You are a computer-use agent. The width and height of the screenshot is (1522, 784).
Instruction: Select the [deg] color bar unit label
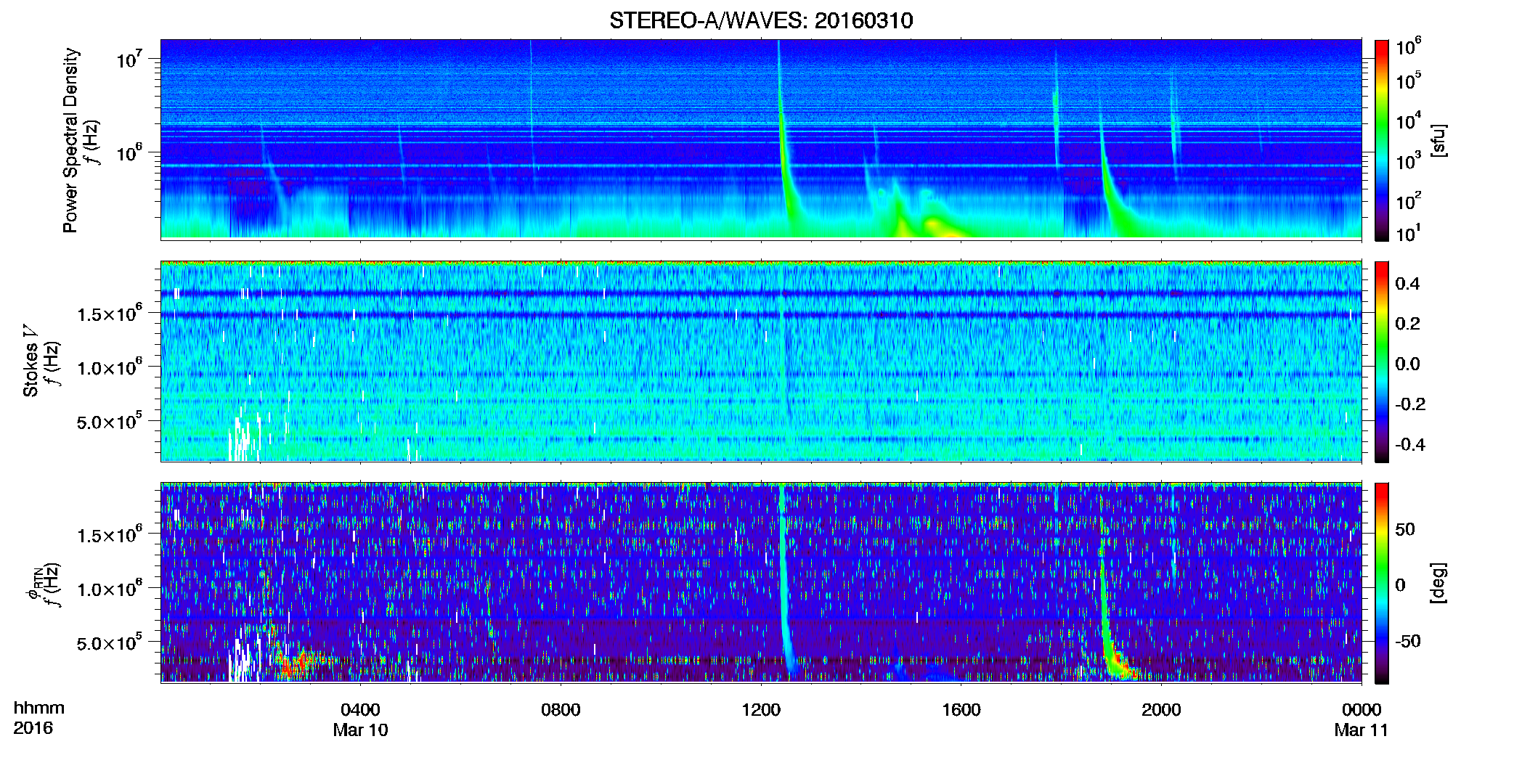tap(1438, 583)
